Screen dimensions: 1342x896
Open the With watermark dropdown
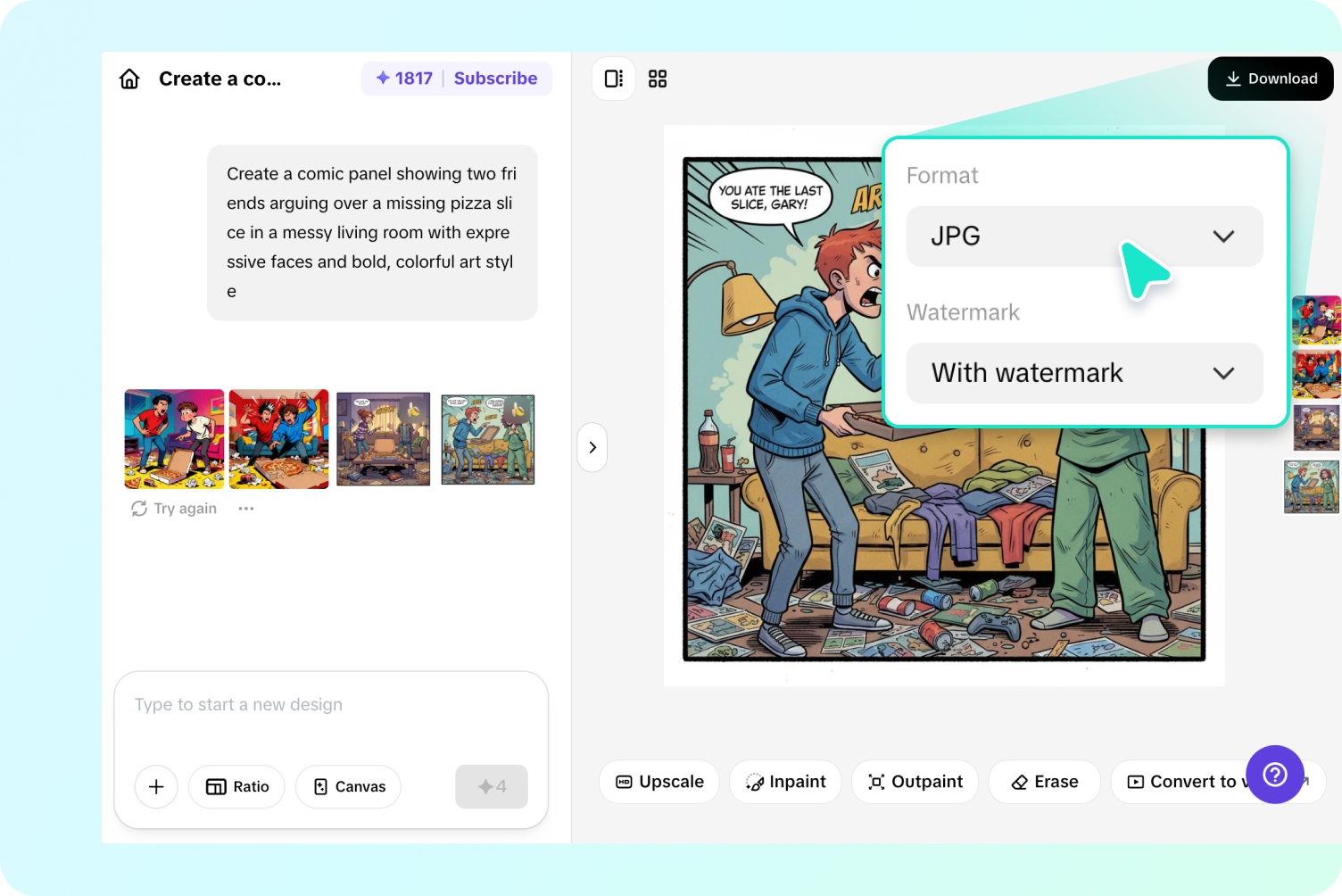(x=1084, y=373)
